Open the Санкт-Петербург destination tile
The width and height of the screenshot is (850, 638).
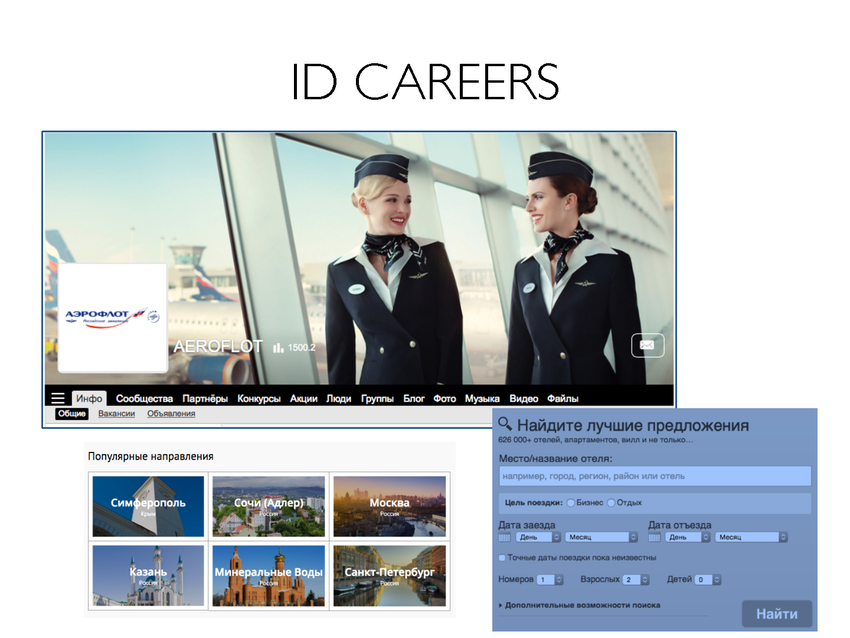point(389,575)
